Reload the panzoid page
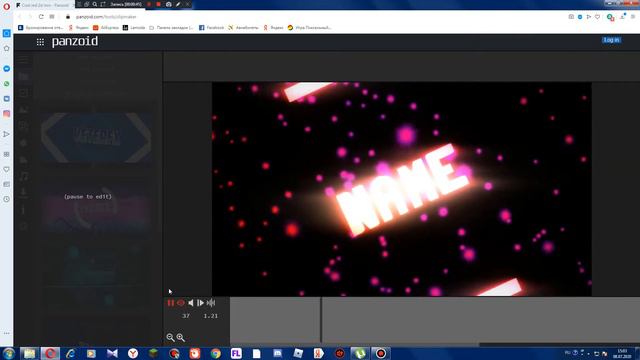Screen dimensions: 640x360 (41, 17)
